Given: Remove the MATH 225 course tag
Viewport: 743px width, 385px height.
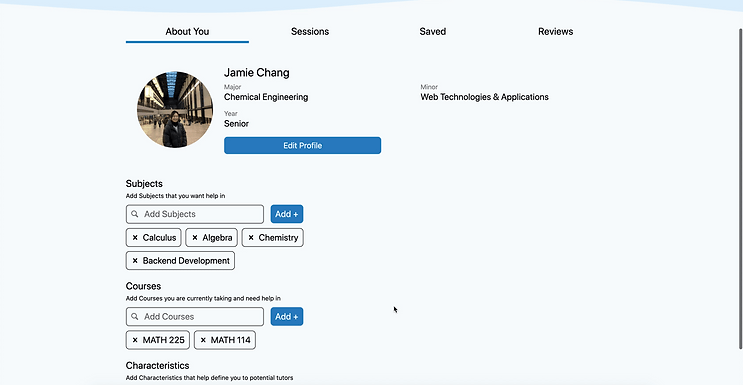Looking at the screenshot, I should 135,340.
